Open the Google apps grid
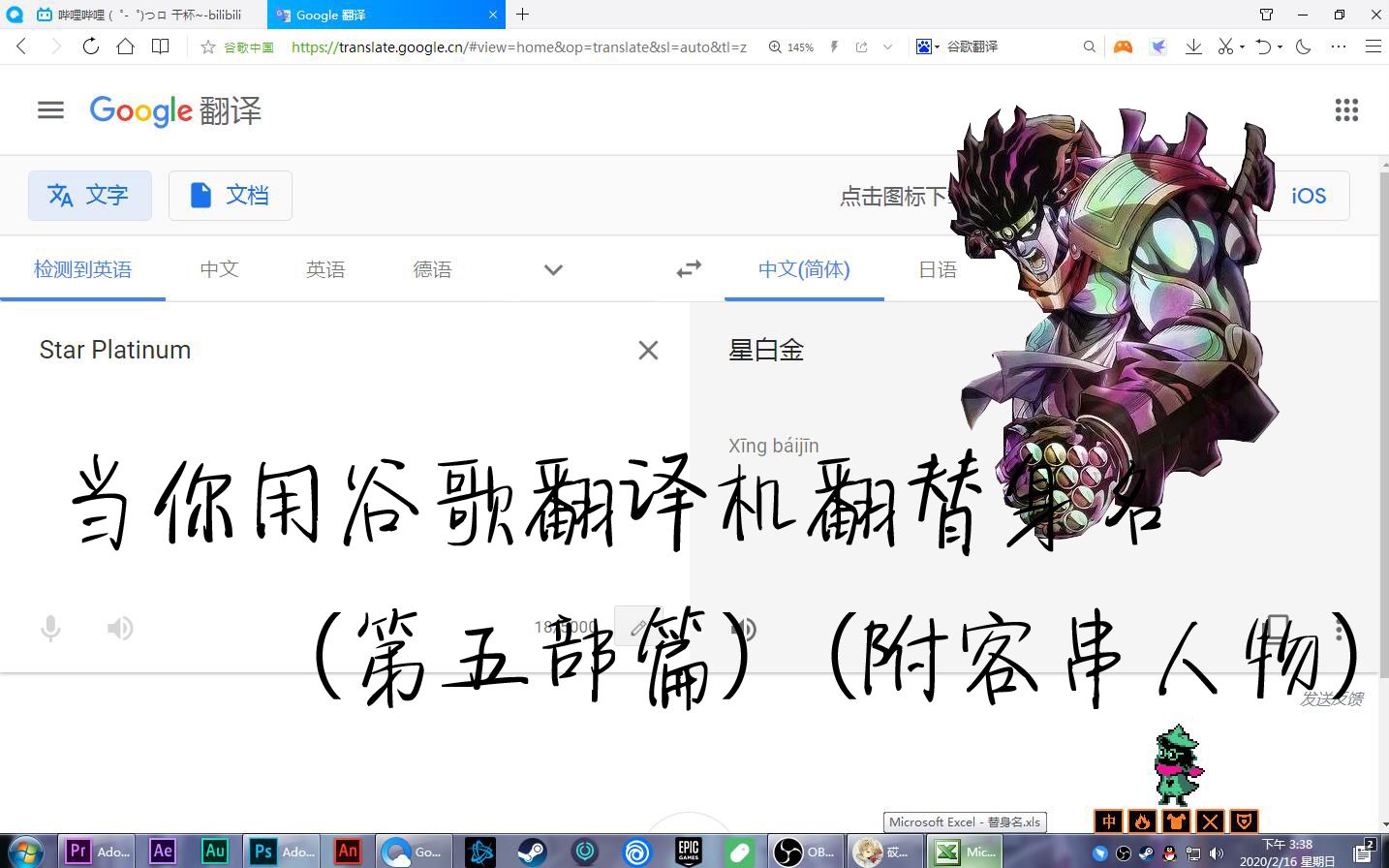 click(x=1346, y=110)
